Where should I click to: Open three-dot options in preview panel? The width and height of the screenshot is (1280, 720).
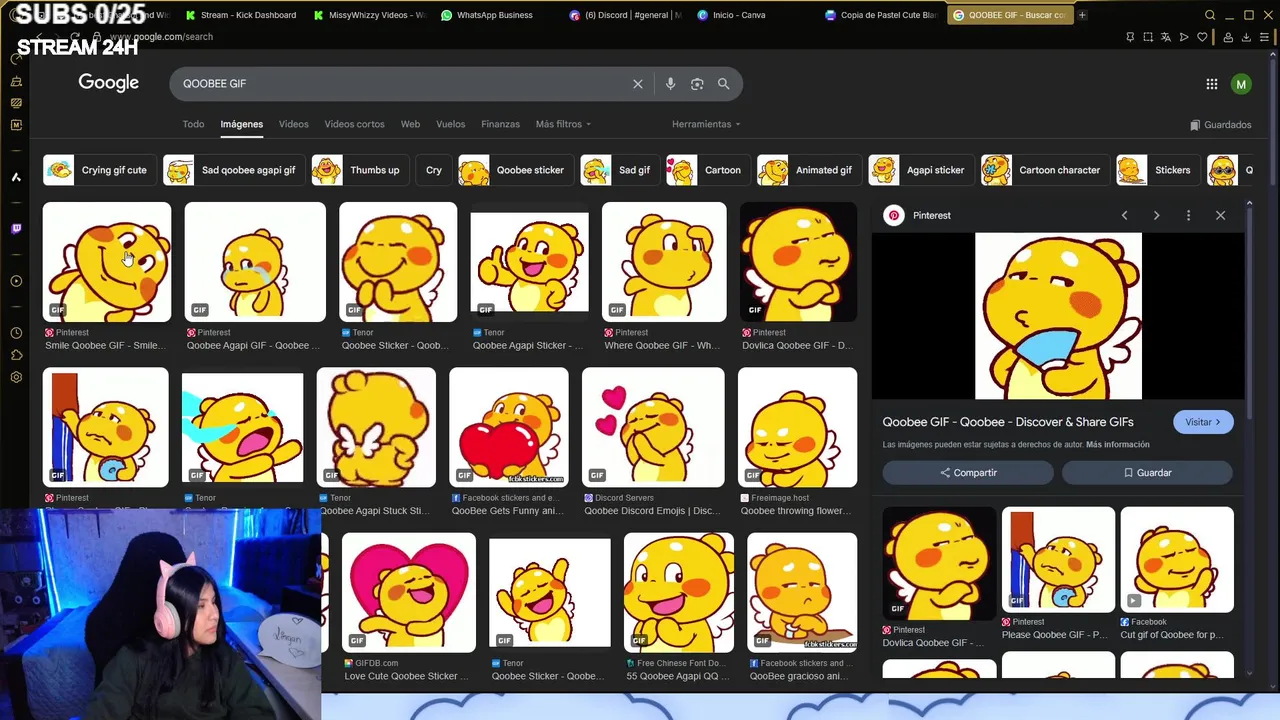pos(1188,215)
